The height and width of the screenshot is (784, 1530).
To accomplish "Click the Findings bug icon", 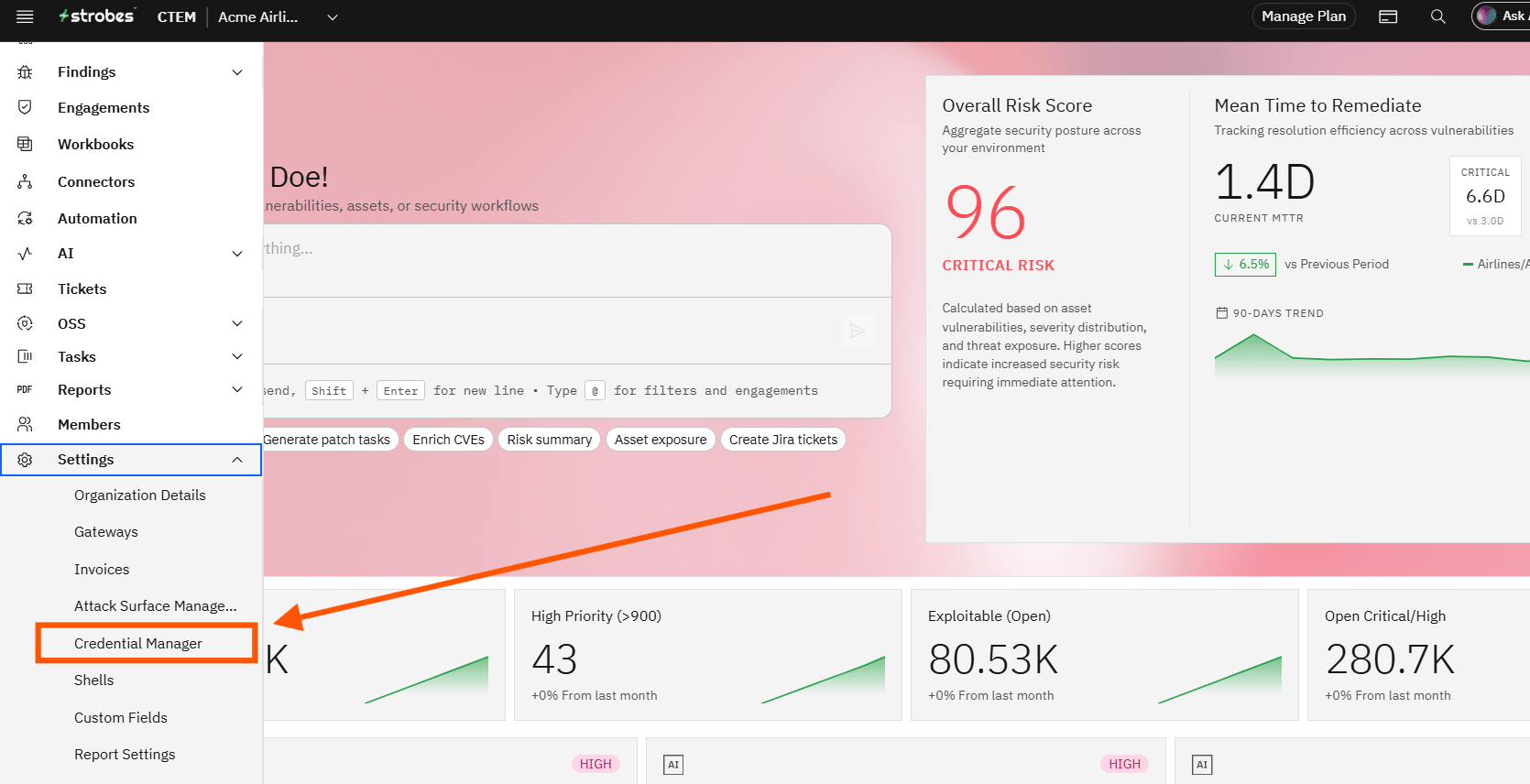I will click(x=25, y=71).
